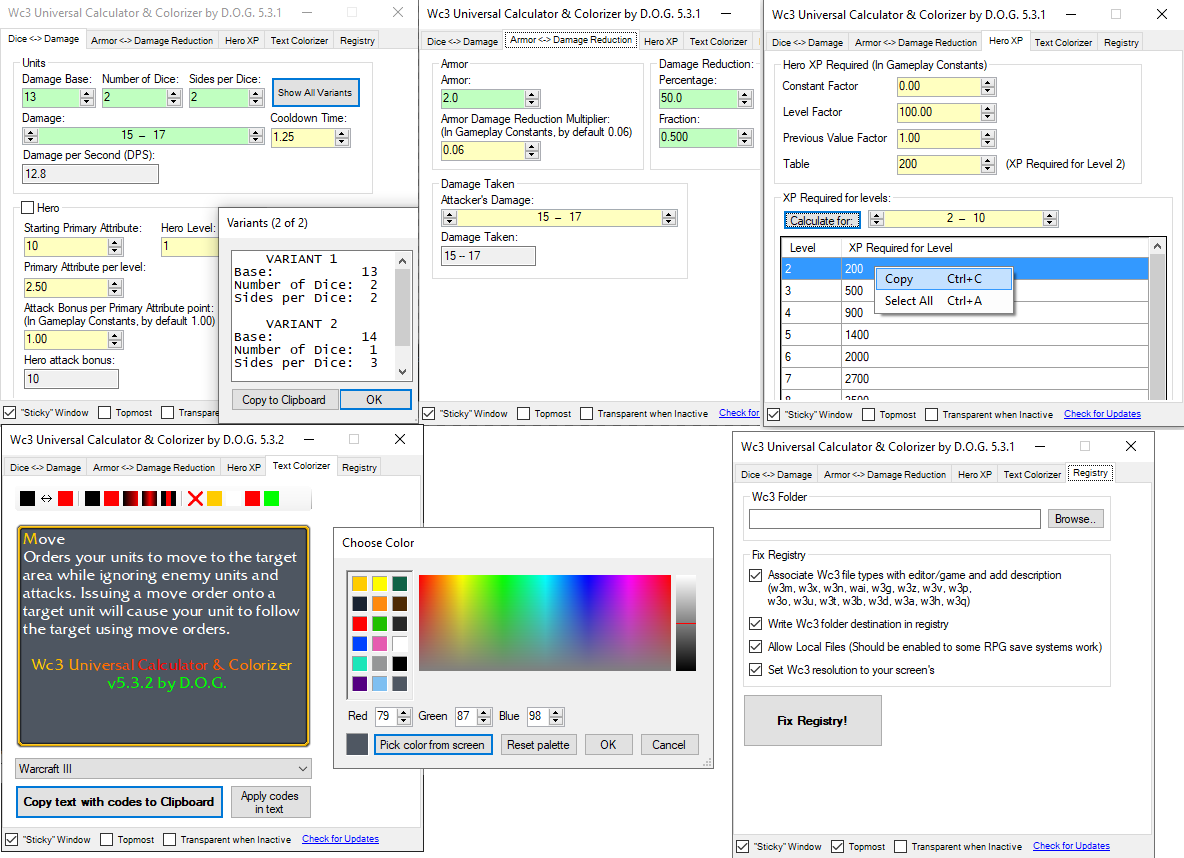This screenshot has width=1184, height=858.
Task: Enable the Hero checkbox
Action: coord(28,208)
